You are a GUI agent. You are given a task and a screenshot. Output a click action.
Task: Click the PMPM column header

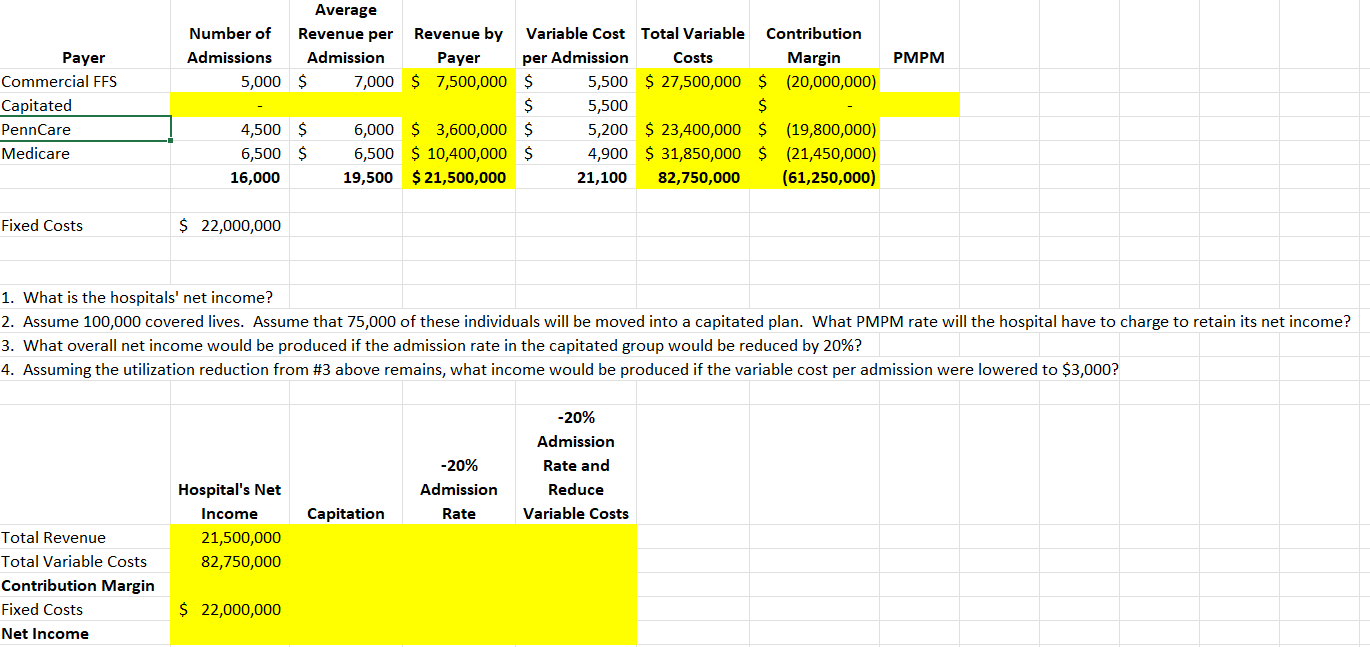[918, 57]
